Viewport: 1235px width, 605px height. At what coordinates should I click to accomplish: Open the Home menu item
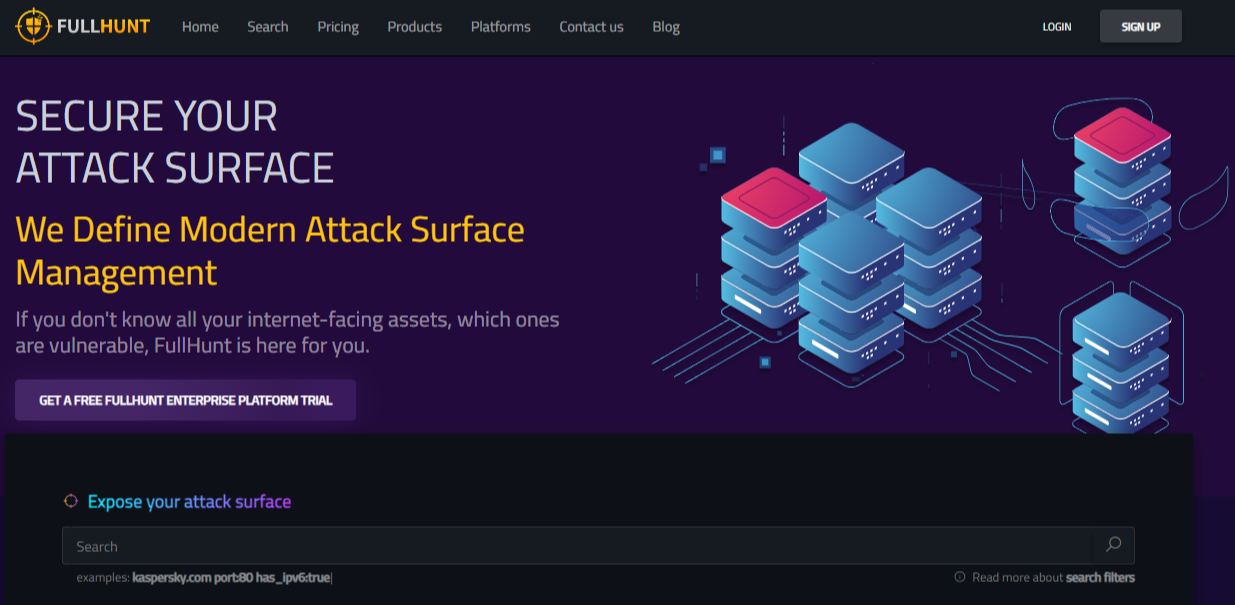coord(200,27)
